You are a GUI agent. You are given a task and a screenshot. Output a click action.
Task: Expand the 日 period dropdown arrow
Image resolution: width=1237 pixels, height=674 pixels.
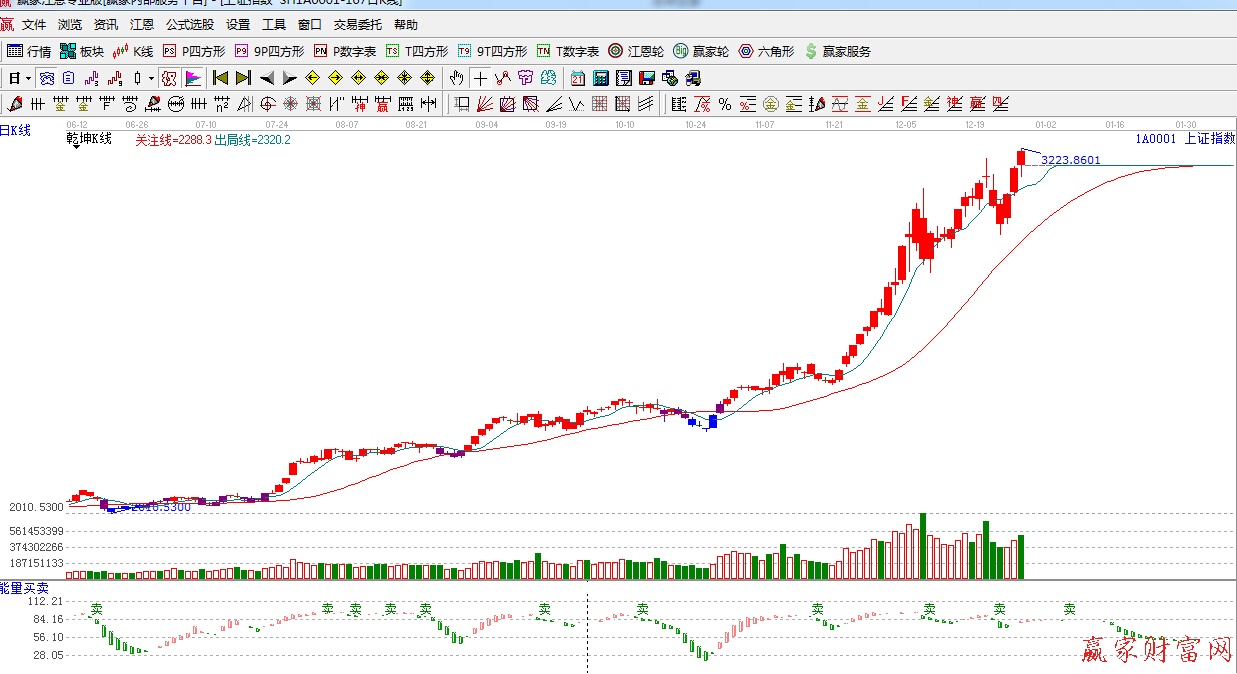tap(28, 78)
